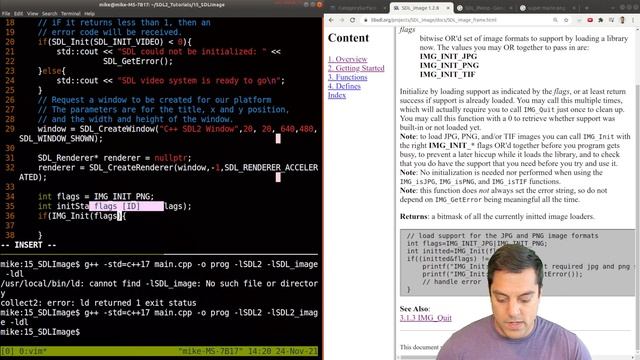Viewport: 640px width, 360px height.
Task: Click 'int flags=IMG_INIT_JPG' in example code
Action: (477, 243)
